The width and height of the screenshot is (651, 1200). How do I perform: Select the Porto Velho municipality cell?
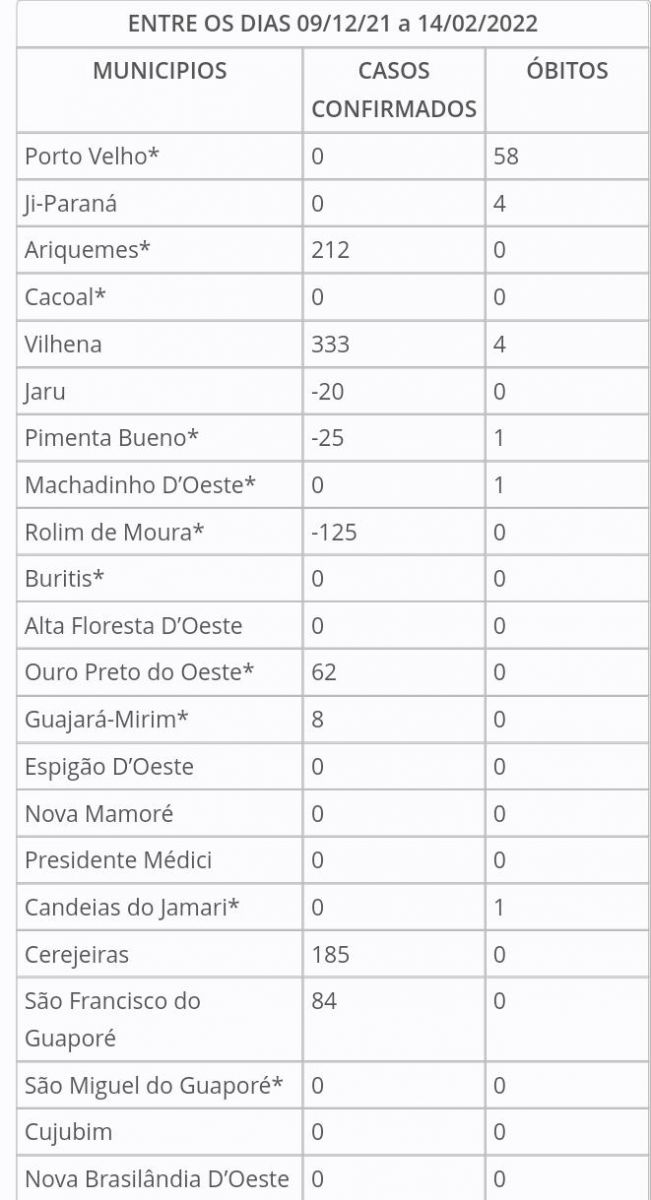pyautogui.click(x=92, y=156)
